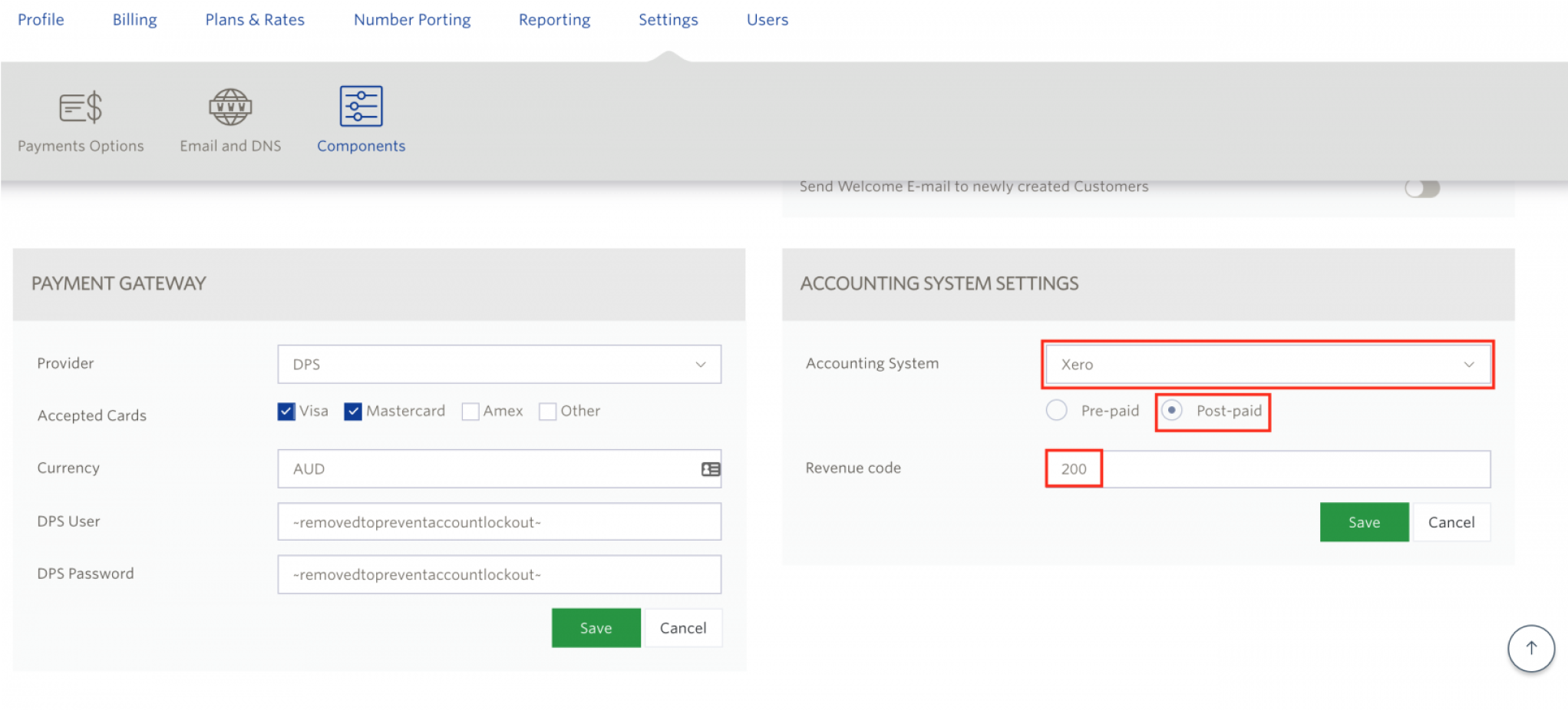
Task: Switch to the Reporting tab
Action: point(554,20)
